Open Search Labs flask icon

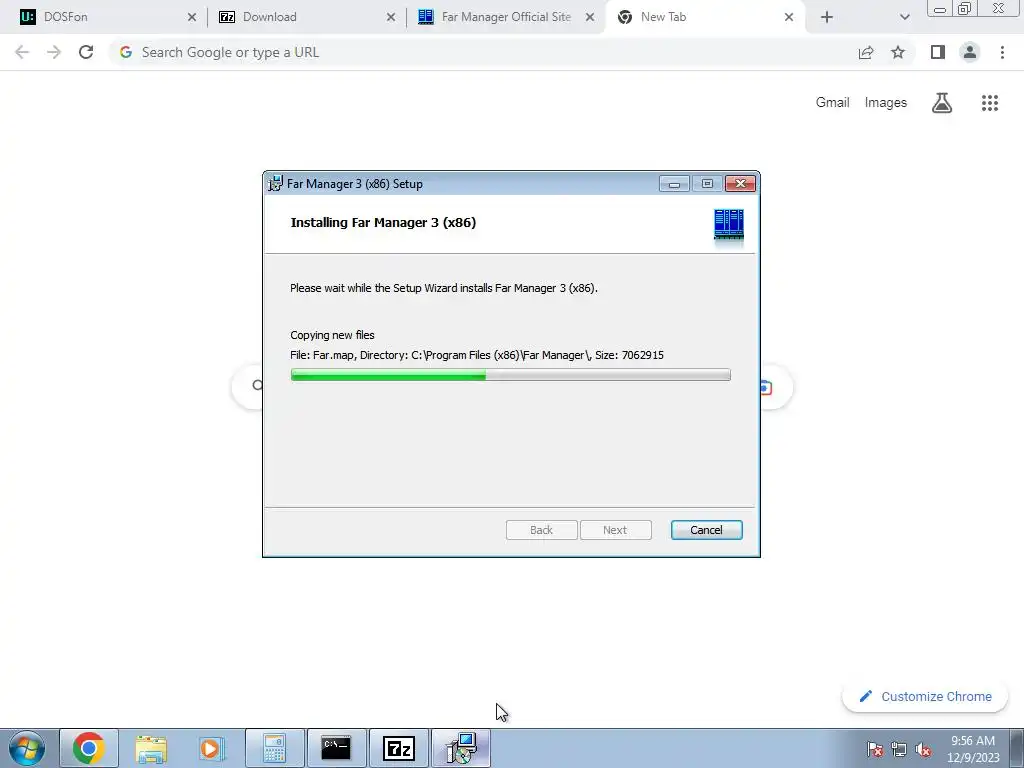942,103
